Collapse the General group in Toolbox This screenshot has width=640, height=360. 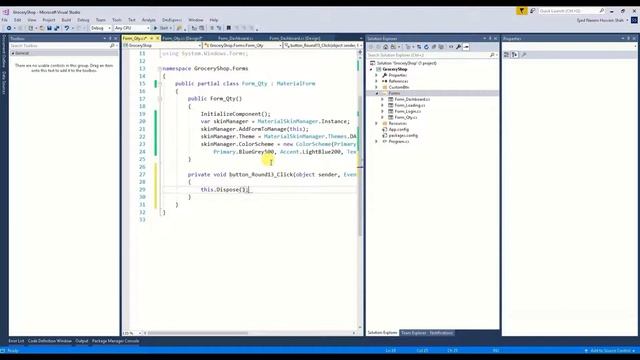(x=13, y=53)
